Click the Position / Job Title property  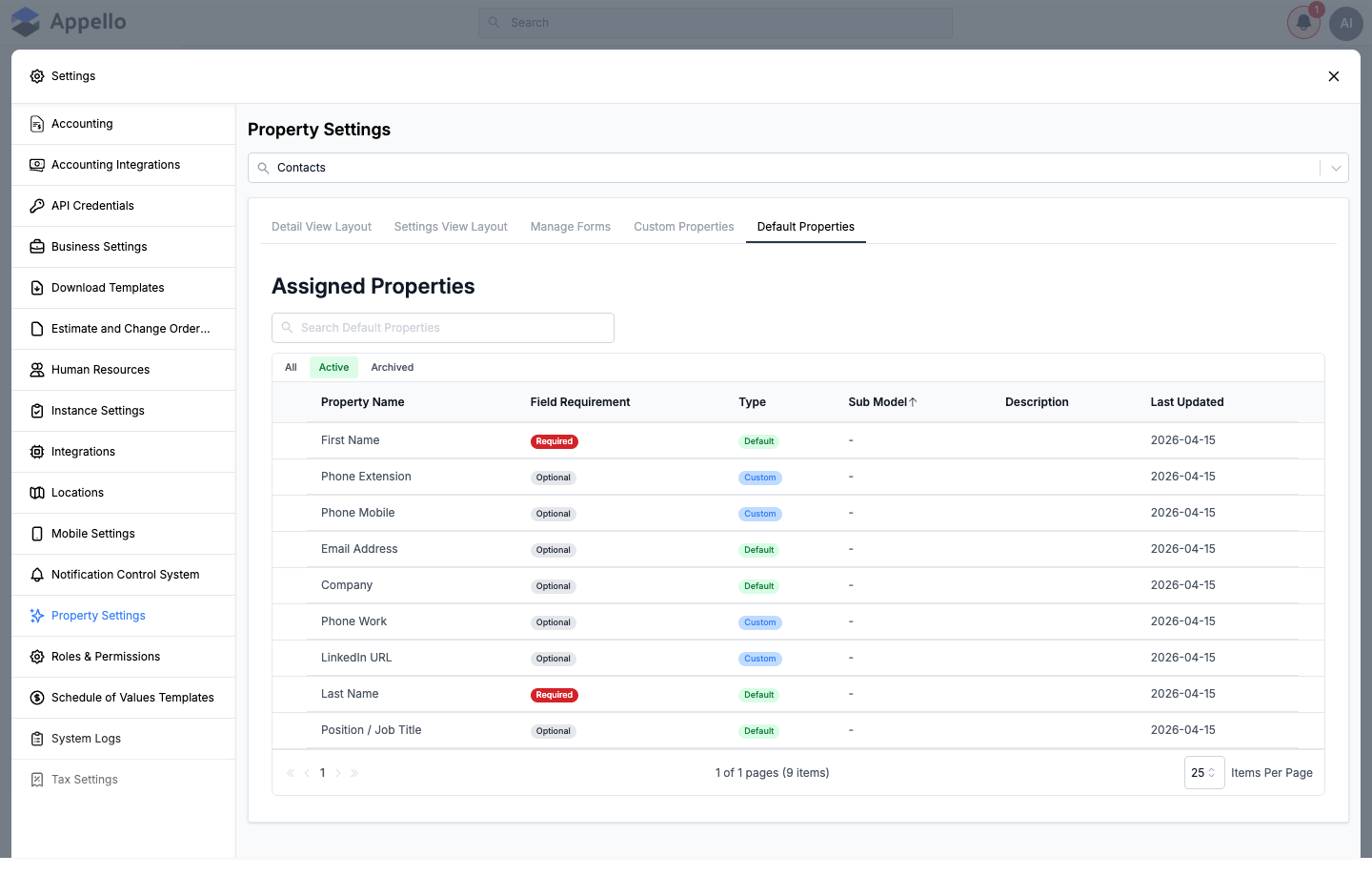click(x=372, y=730)
